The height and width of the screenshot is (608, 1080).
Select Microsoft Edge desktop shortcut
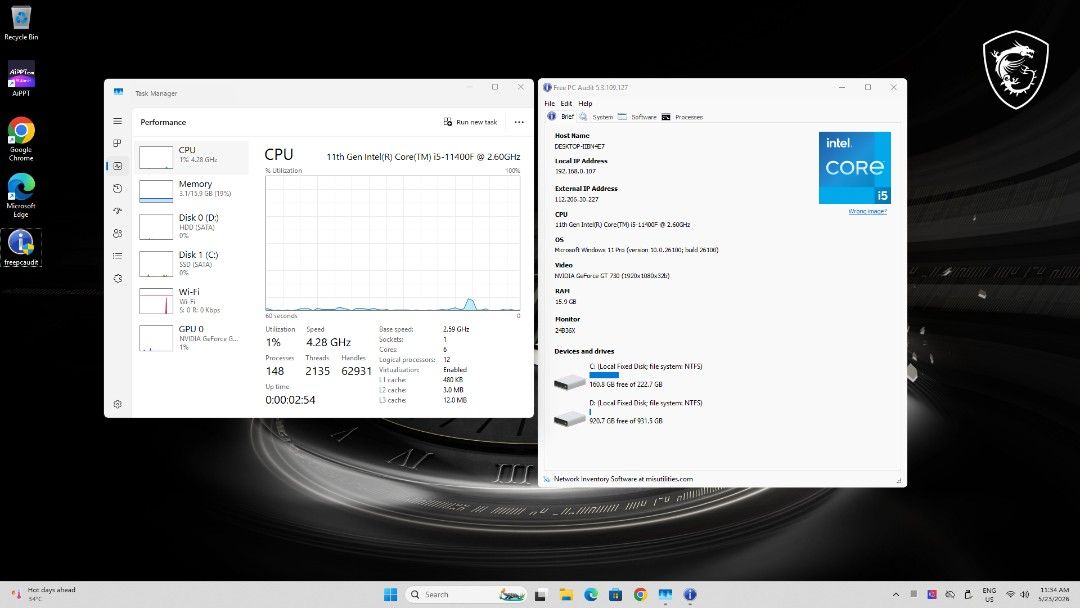click(21, 196)
